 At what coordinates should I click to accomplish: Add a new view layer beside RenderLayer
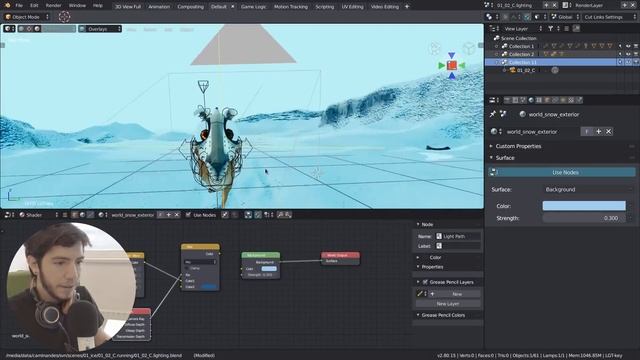click(x=624, y=5)
